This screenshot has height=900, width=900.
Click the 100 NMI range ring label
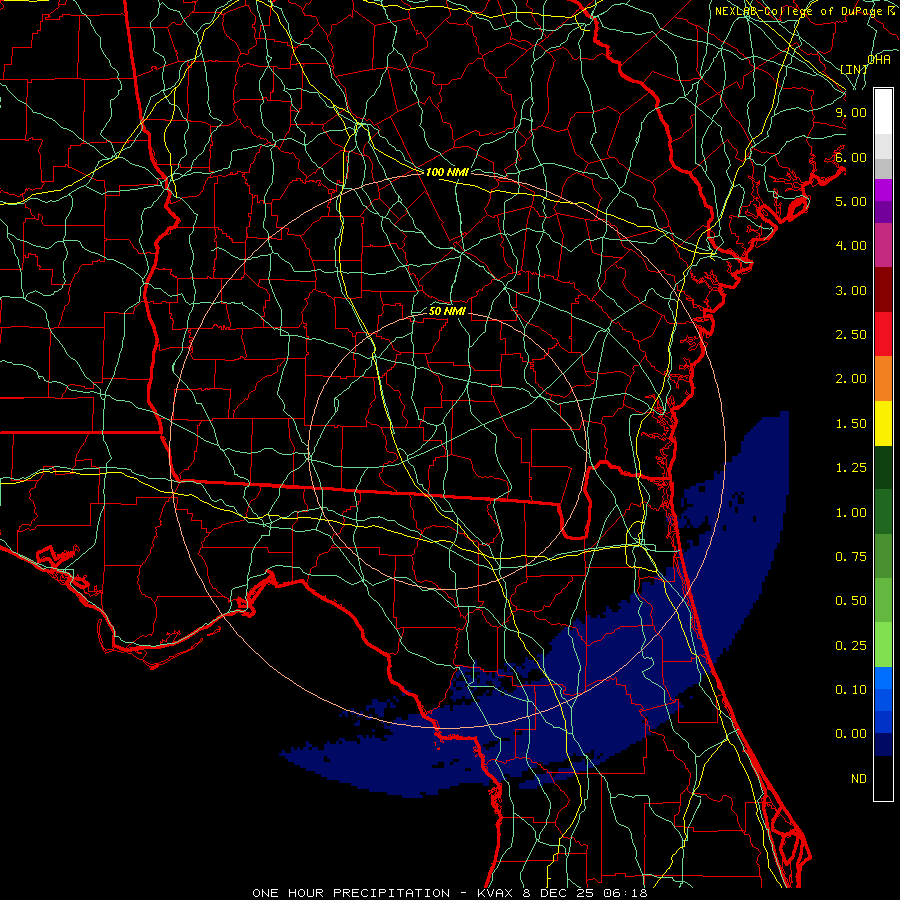point(447,172)
